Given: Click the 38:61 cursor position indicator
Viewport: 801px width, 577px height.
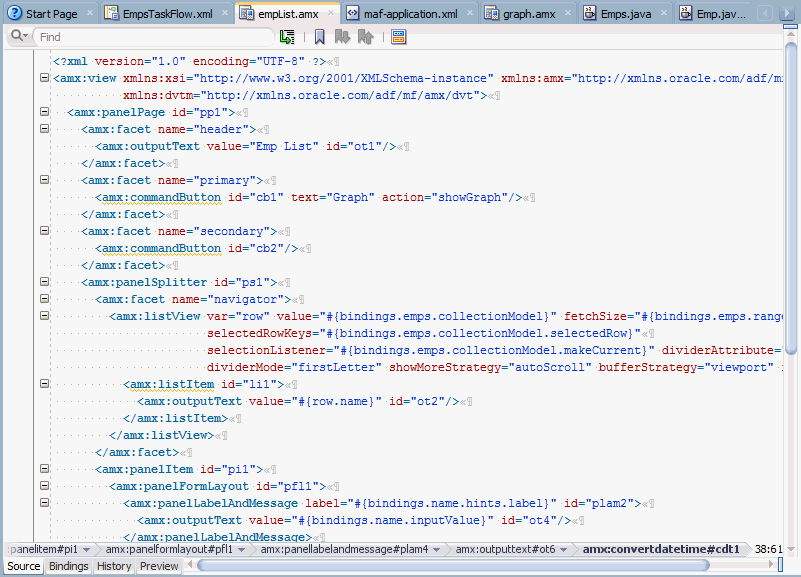Looking at the screenshot, I should 769,549.
